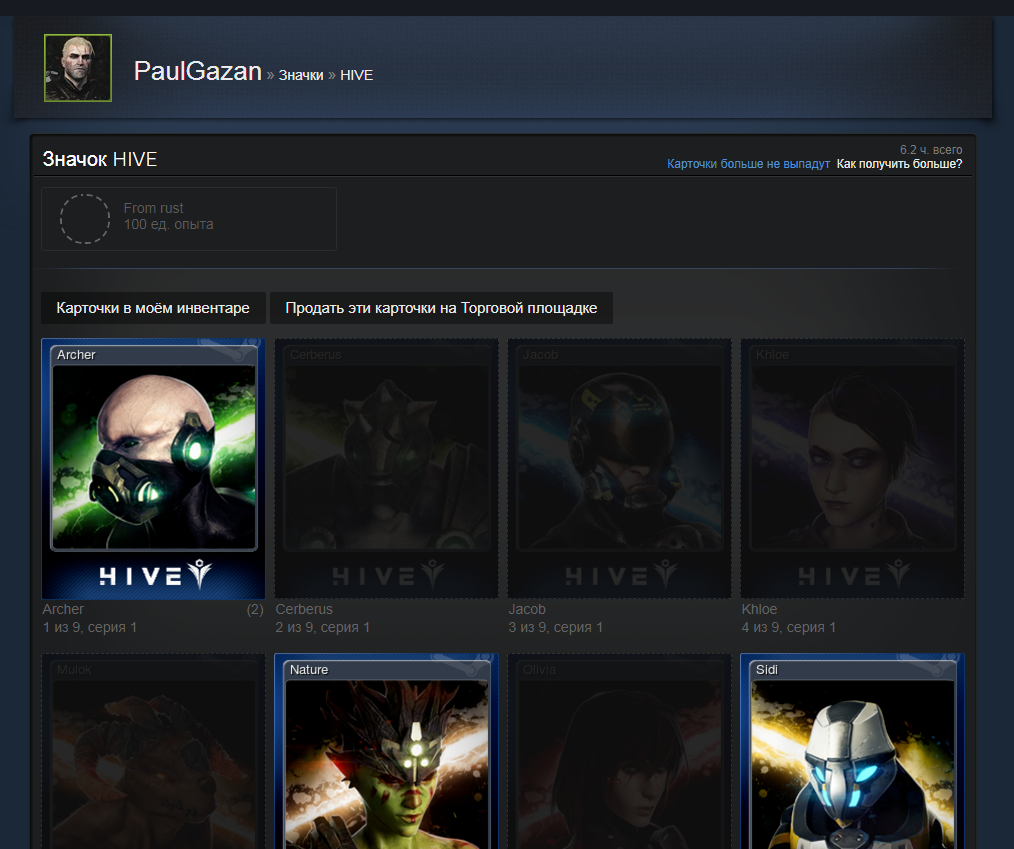Open PaulGazan's profile avatar
The image size is (1014, 849).
tap(78, 68)
